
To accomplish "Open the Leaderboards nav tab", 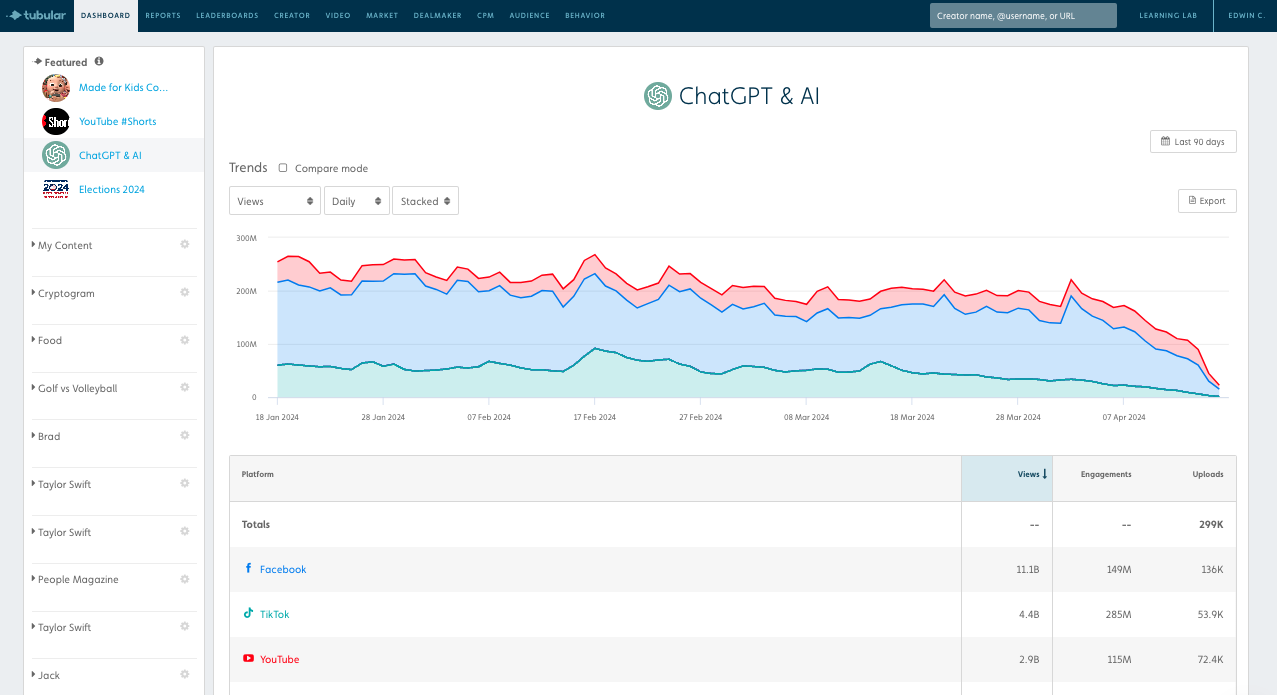I will pos(229,16).
